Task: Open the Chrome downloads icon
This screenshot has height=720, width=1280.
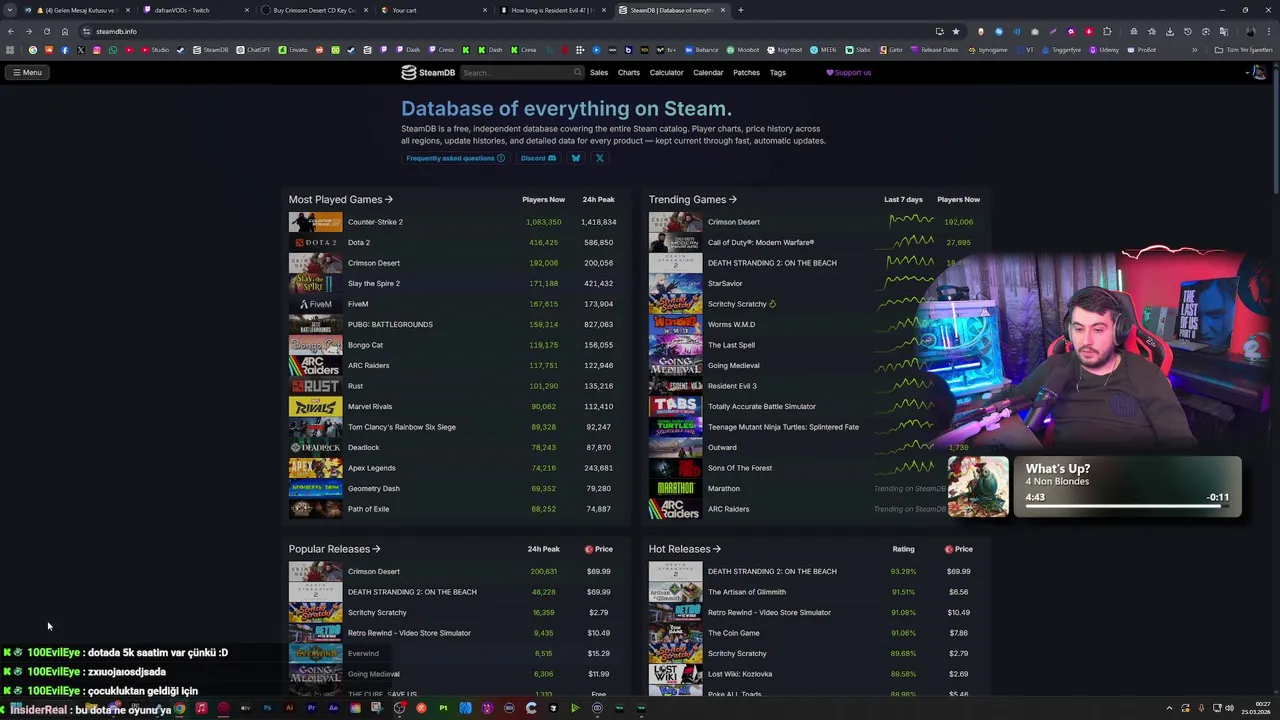Action: 1169,31
